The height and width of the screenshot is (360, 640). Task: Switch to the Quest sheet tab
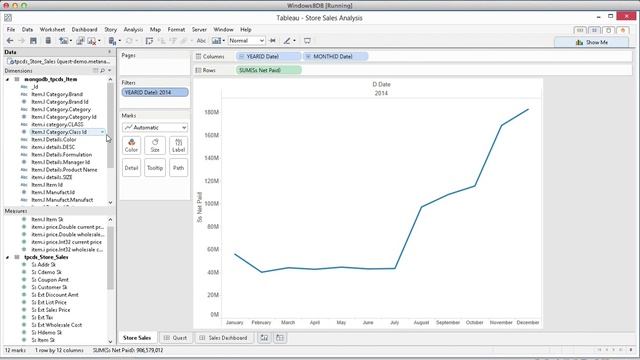point(176,338)
